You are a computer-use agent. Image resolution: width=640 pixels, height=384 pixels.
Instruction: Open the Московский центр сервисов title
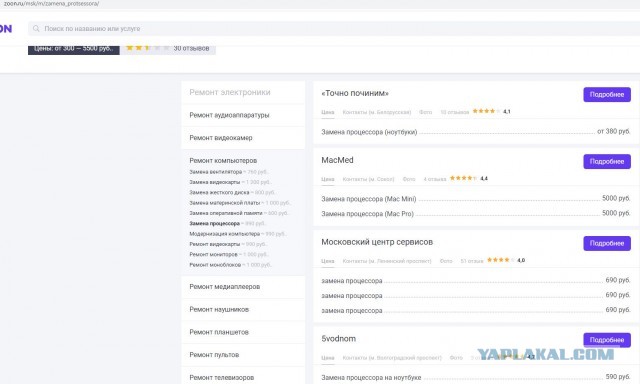377,242
